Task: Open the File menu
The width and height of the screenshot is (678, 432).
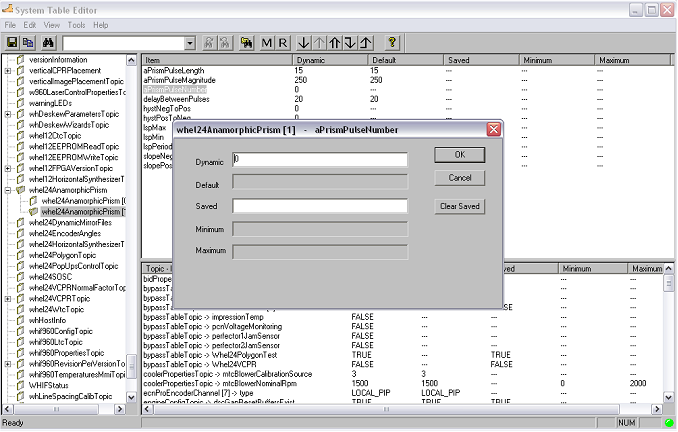Action: coord(10,25)
